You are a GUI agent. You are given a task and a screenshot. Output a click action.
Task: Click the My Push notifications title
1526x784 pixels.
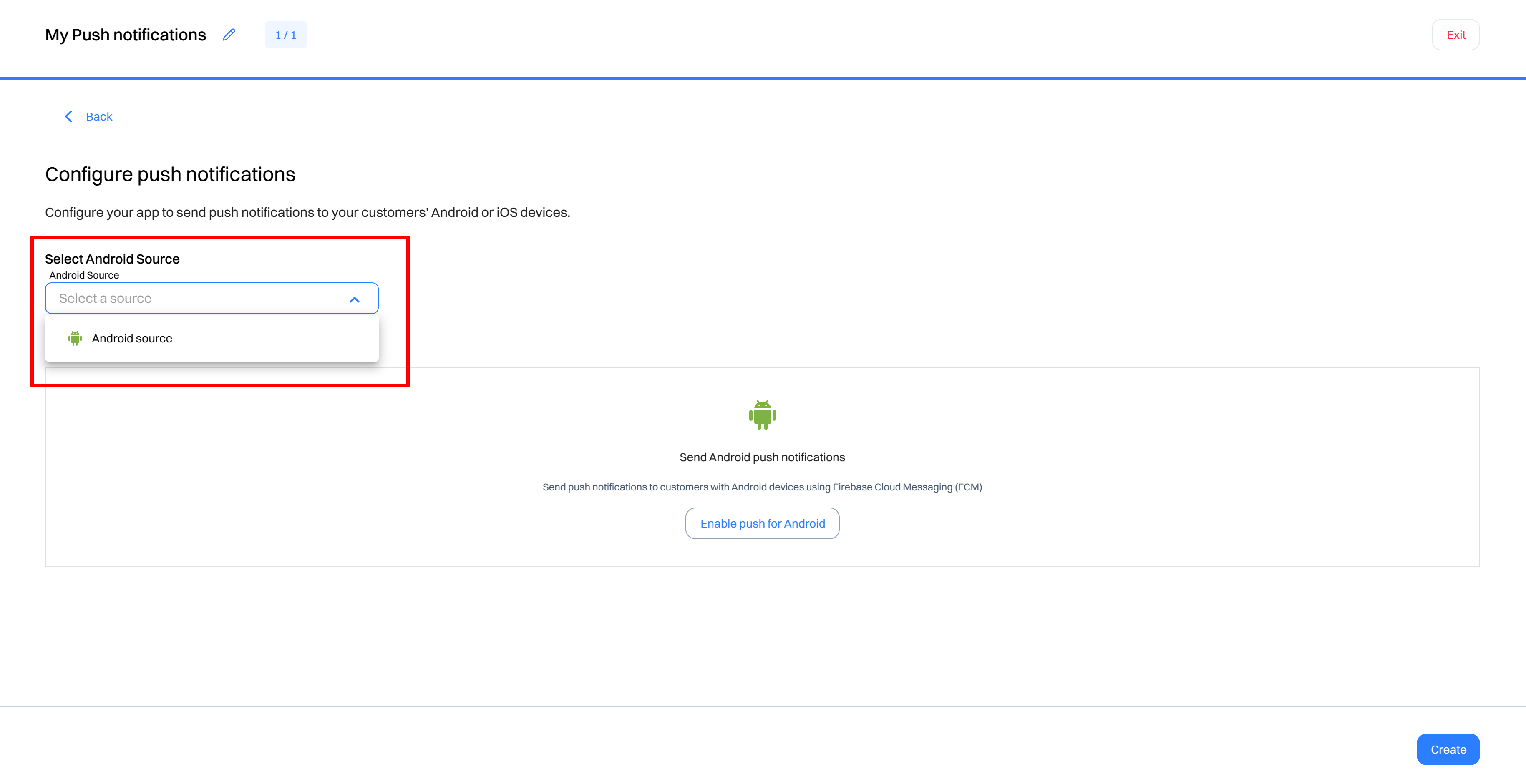click(x=126, y=35)
